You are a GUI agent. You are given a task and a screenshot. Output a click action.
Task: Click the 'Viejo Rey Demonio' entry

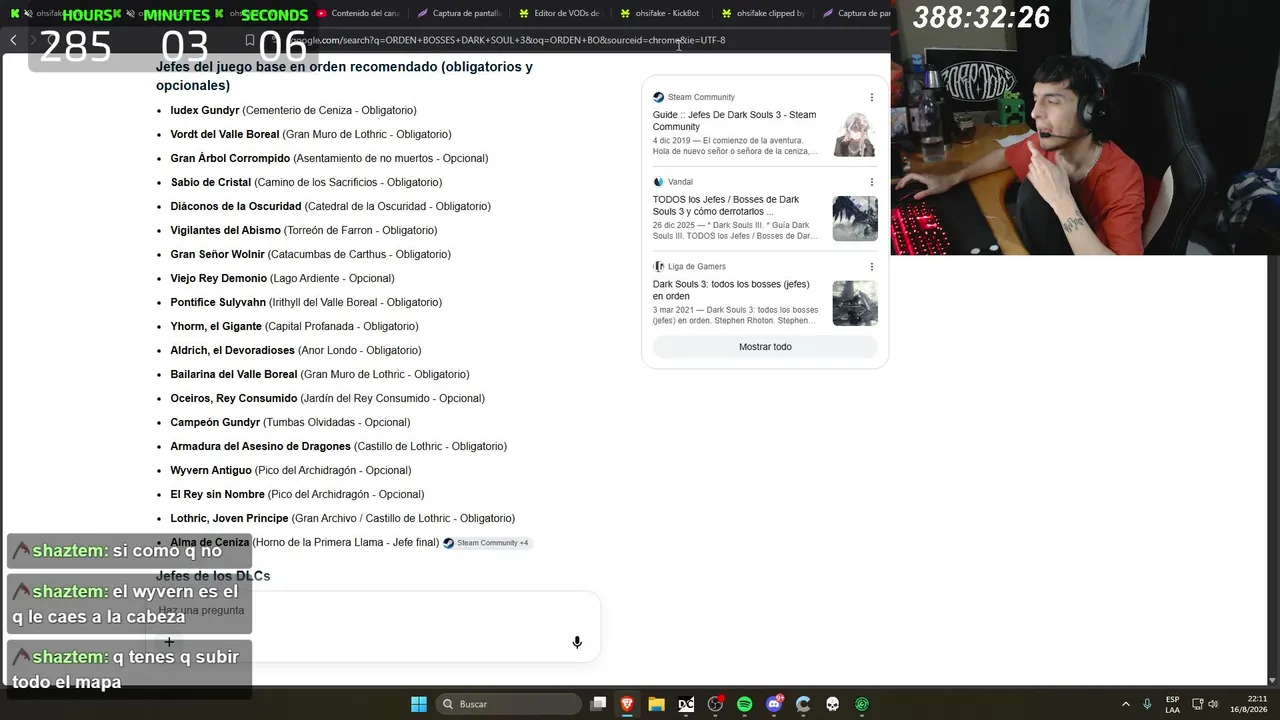(219, 278)
